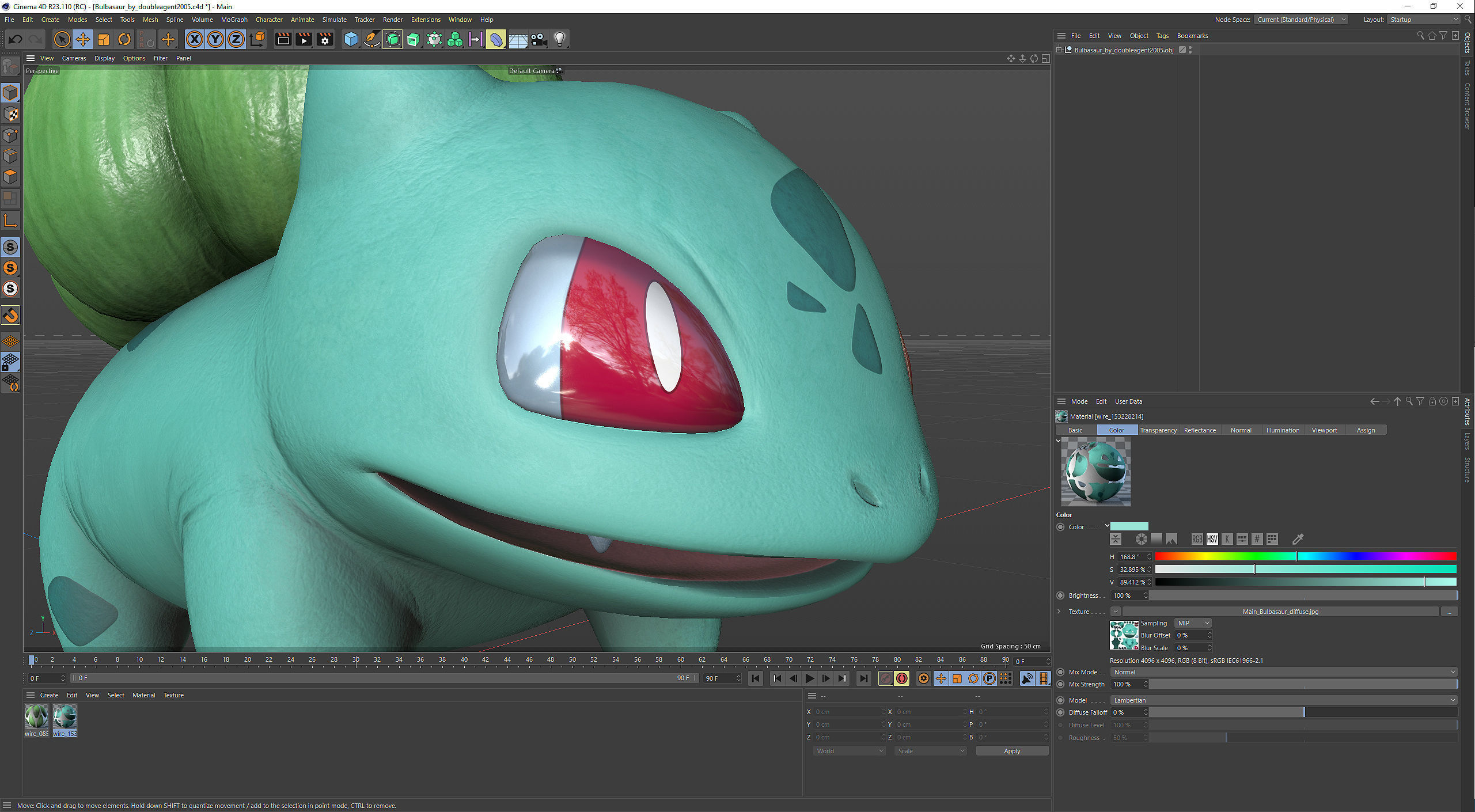
Task: Pick color with the eyedropper tool
Action: 1298,539
